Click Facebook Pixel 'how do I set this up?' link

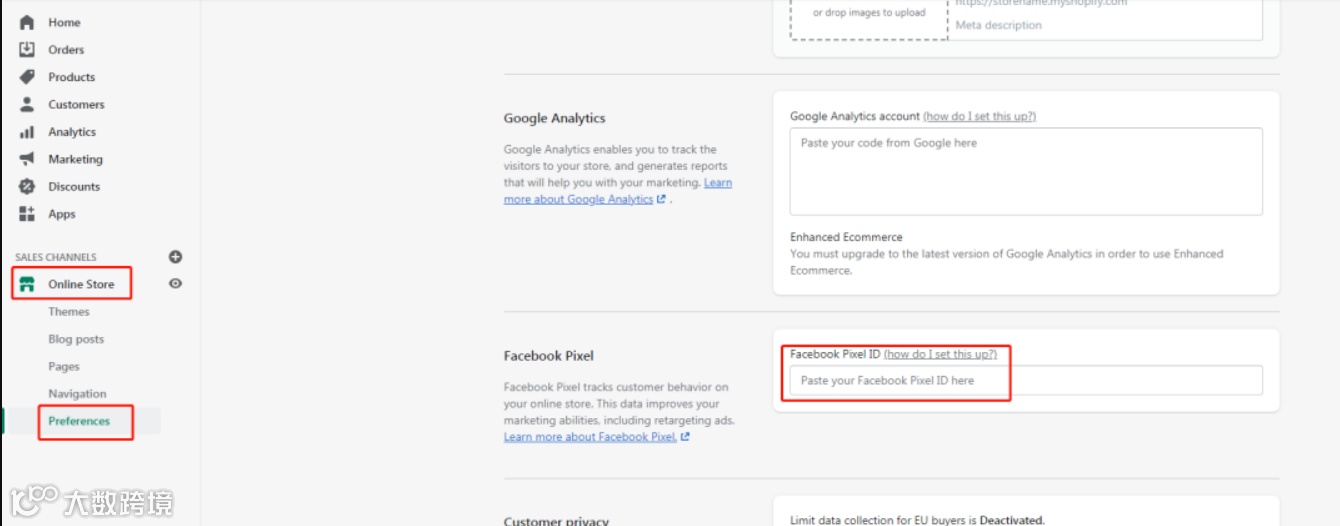940,354
